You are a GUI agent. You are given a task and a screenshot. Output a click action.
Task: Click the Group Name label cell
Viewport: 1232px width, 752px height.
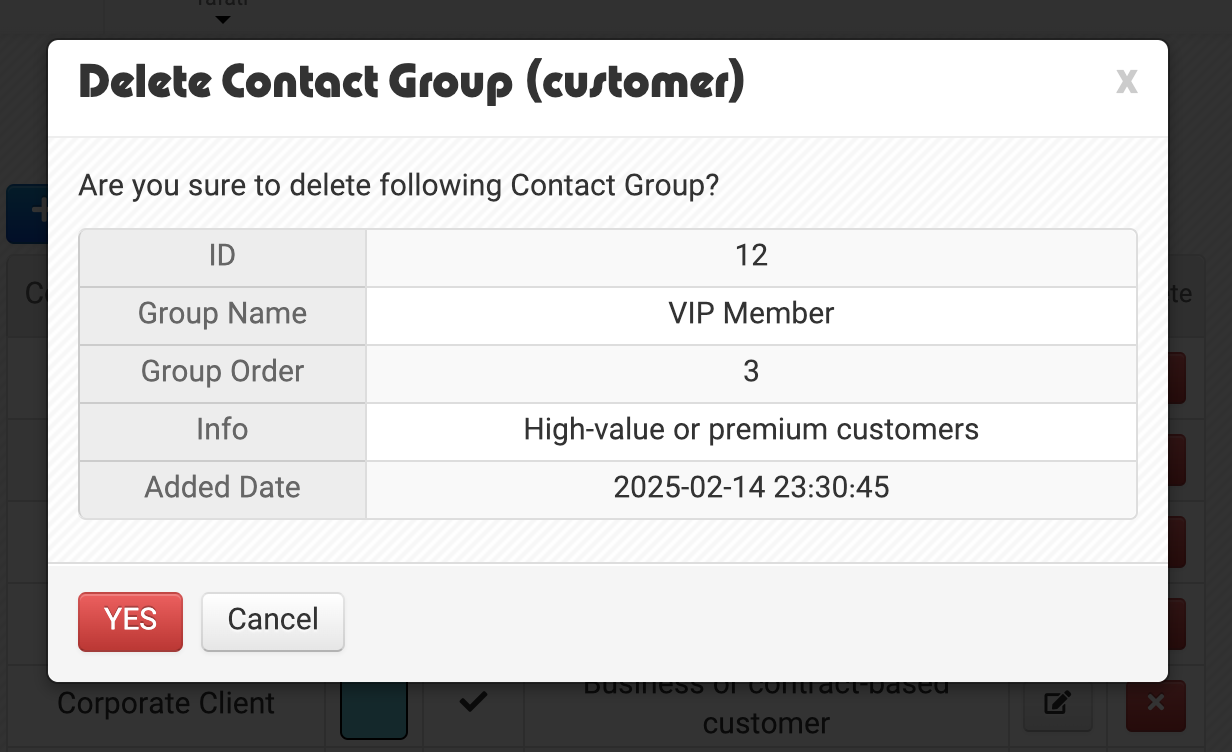[x=222, y=315]
